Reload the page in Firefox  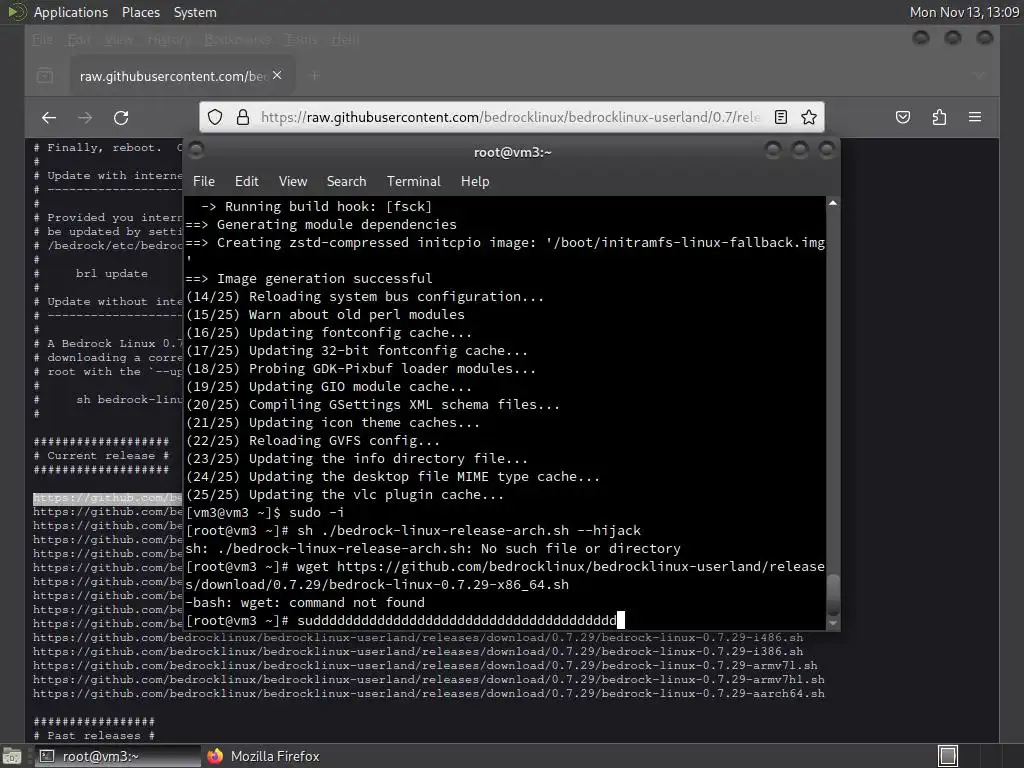(121, 118)
